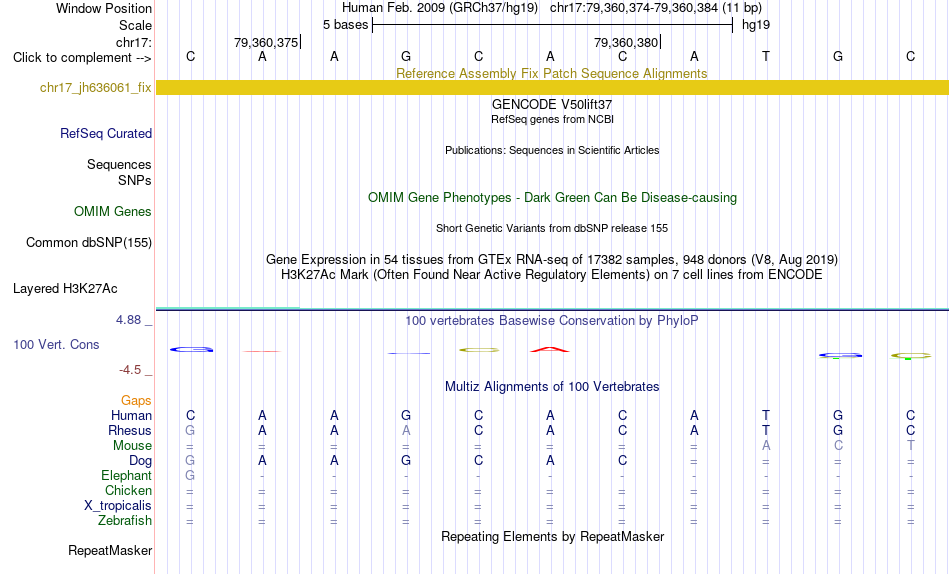Click the Zebrafish species row label
The image size is (950, 574).
click(125, 521)
